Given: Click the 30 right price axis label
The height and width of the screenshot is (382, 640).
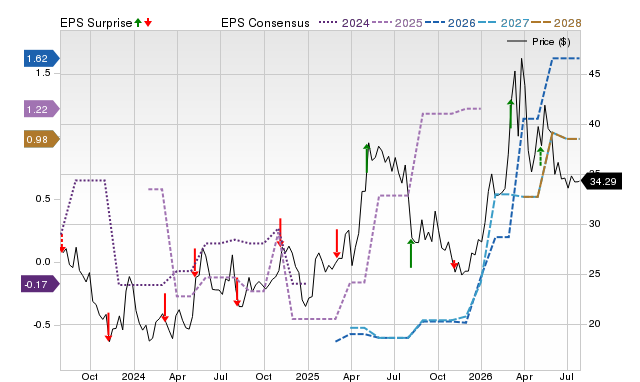Looking at the screenshot, I should (x=594, y=224).
